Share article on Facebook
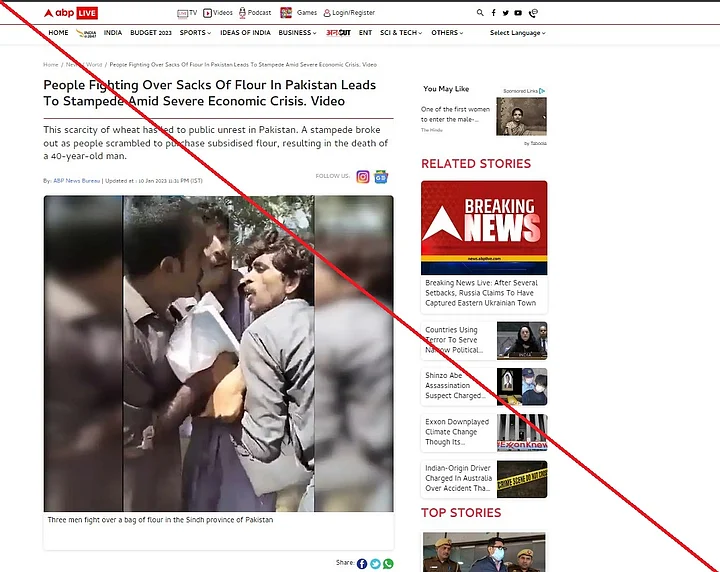 pos(362,564)
